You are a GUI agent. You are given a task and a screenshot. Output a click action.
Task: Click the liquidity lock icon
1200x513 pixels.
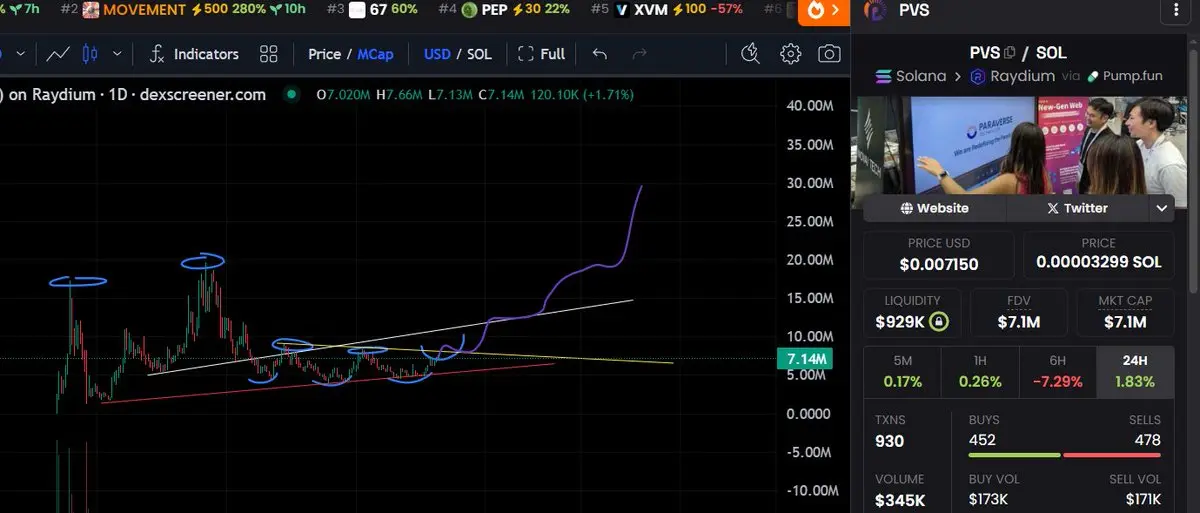[937, 322]
